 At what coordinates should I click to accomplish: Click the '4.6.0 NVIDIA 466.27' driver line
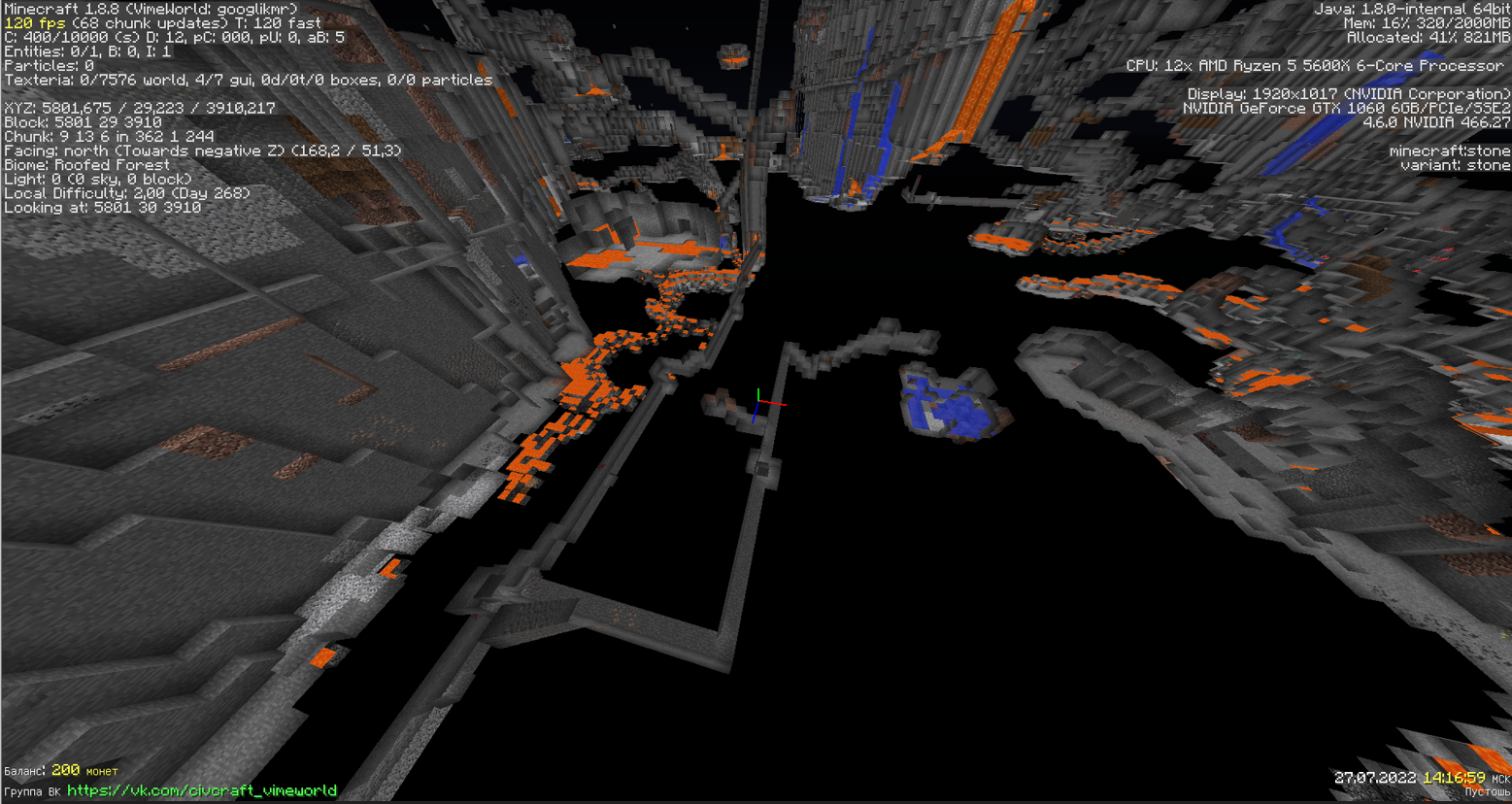click(1436, 122)
